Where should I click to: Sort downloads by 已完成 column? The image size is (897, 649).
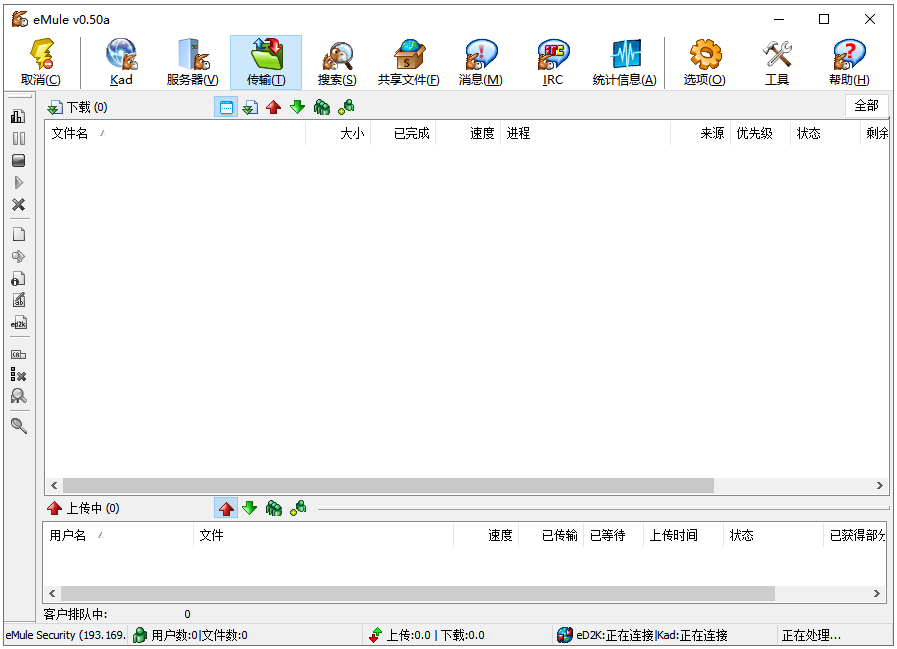click(403, 133)
